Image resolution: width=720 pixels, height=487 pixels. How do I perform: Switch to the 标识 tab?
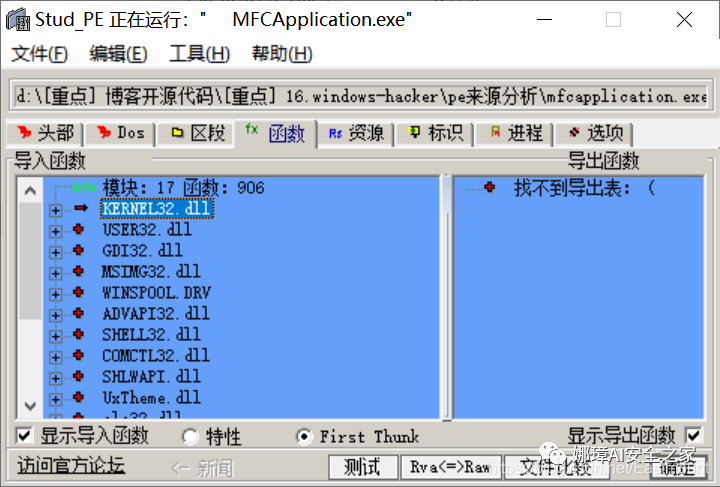point(435,134)
